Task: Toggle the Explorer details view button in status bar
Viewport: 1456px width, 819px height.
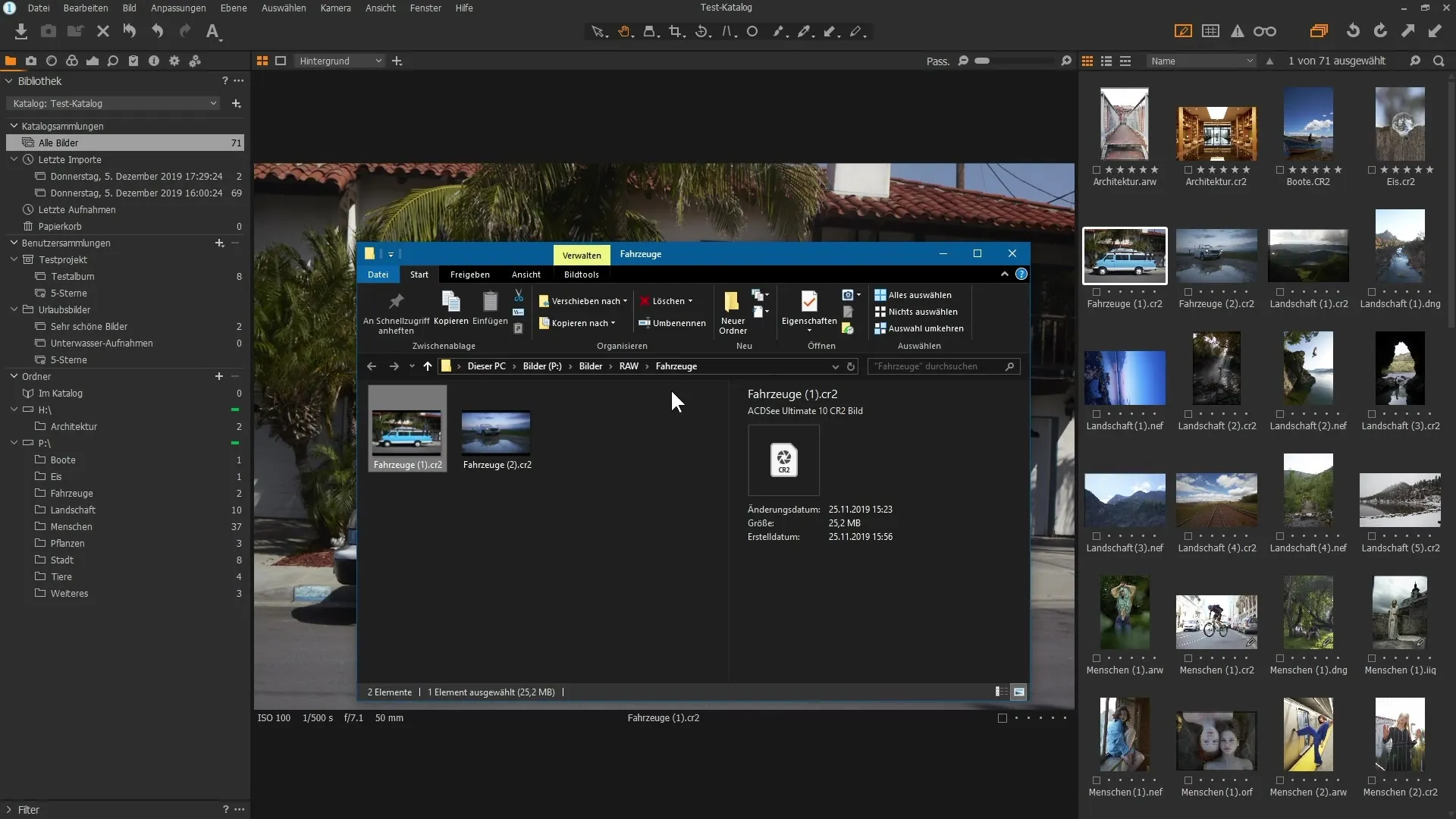Action: tap(1002, 692)
